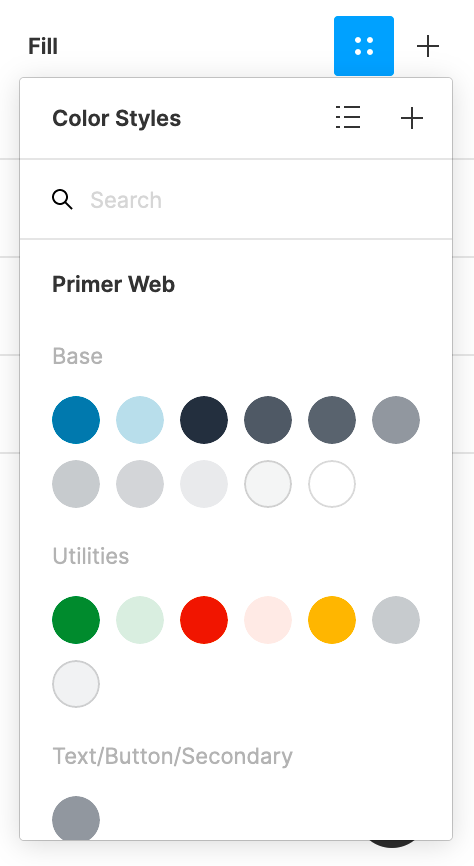
Task: Click the Color Styles panel title
Action: tap(117, 118)
